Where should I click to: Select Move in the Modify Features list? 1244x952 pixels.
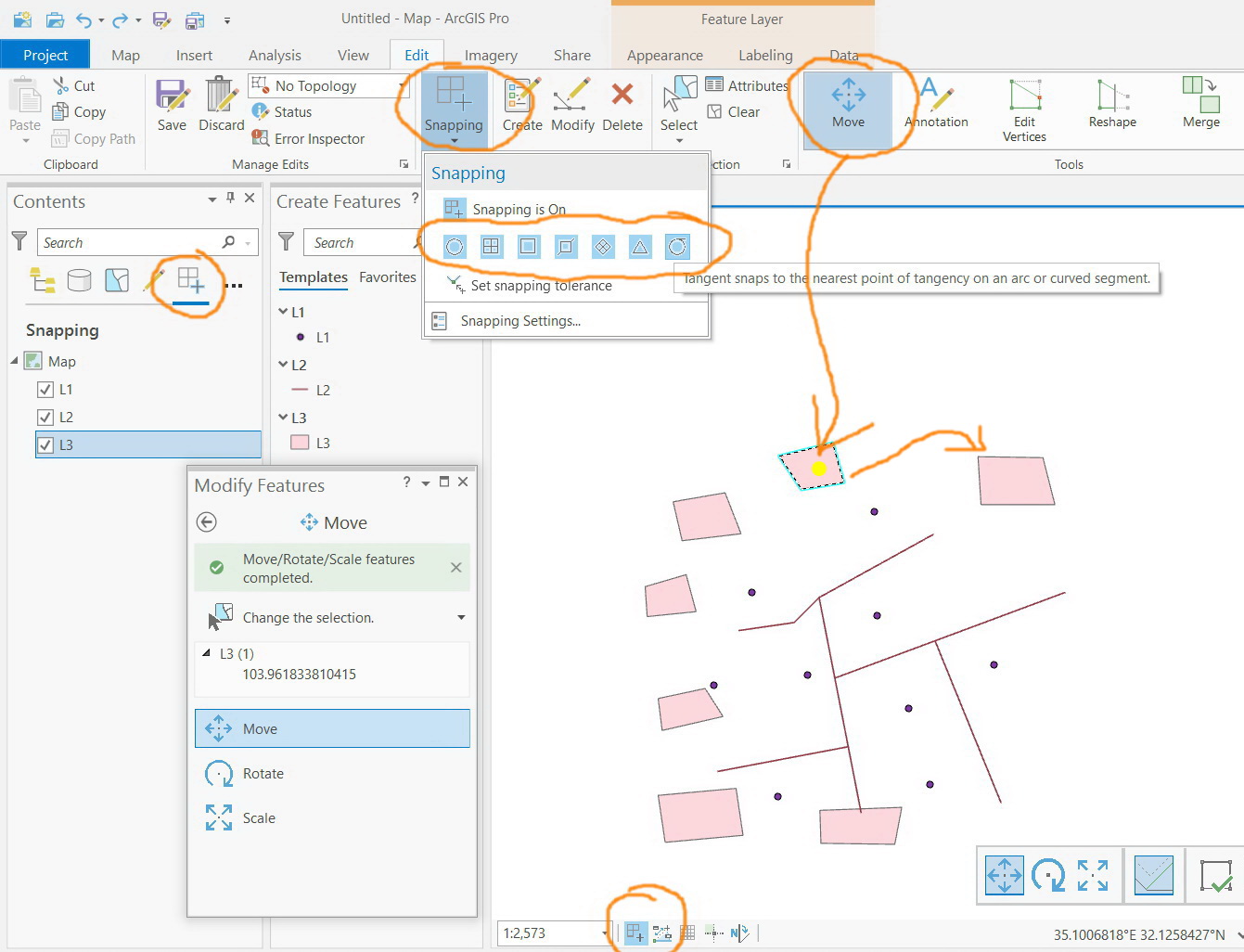[x=332, y=728]
